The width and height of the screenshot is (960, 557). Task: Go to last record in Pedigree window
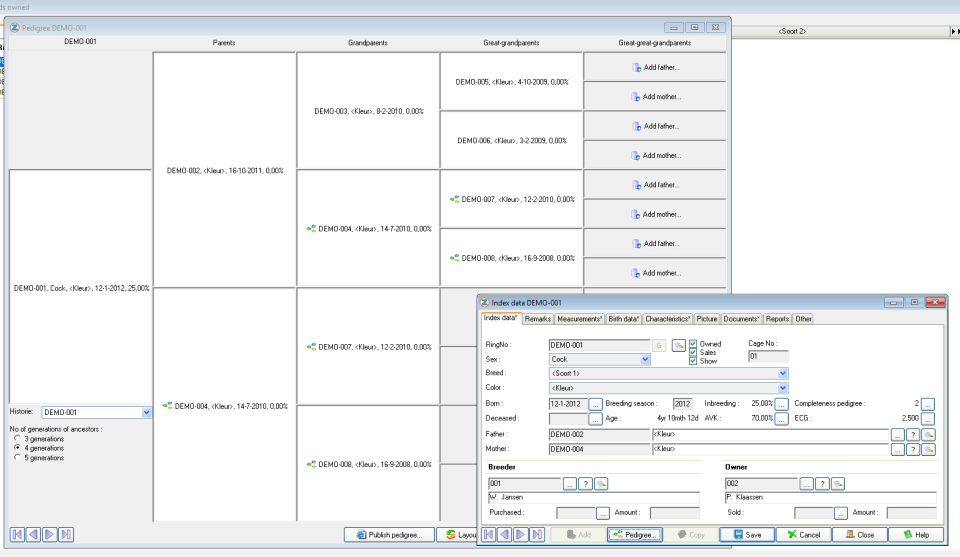66,534
